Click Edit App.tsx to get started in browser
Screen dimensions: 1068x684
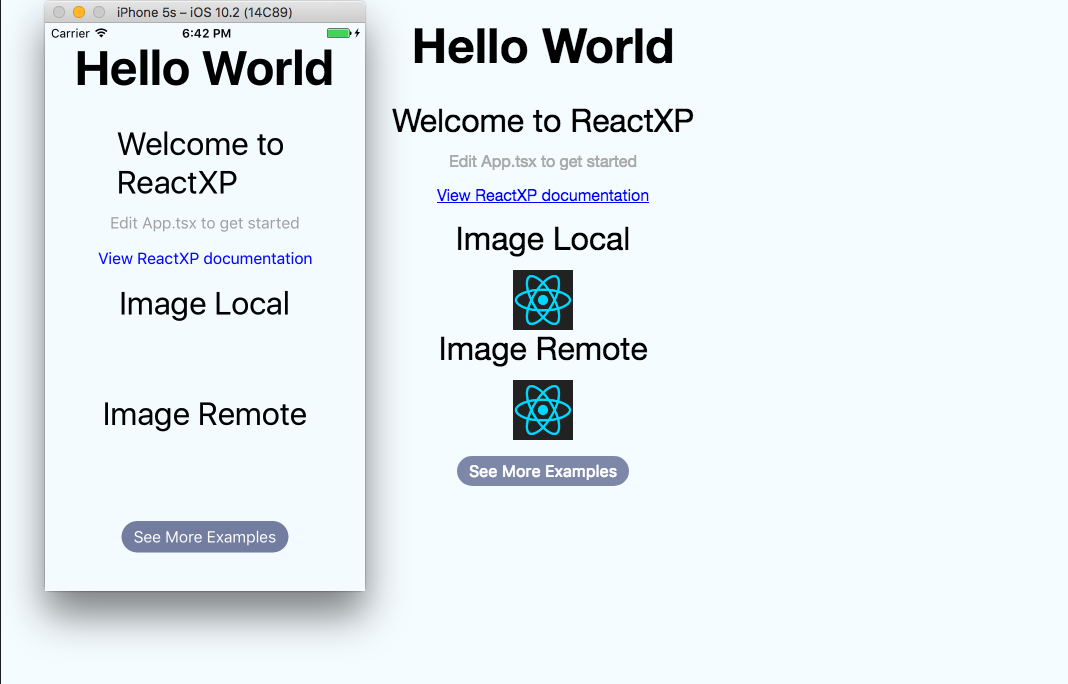pos(543,161)
